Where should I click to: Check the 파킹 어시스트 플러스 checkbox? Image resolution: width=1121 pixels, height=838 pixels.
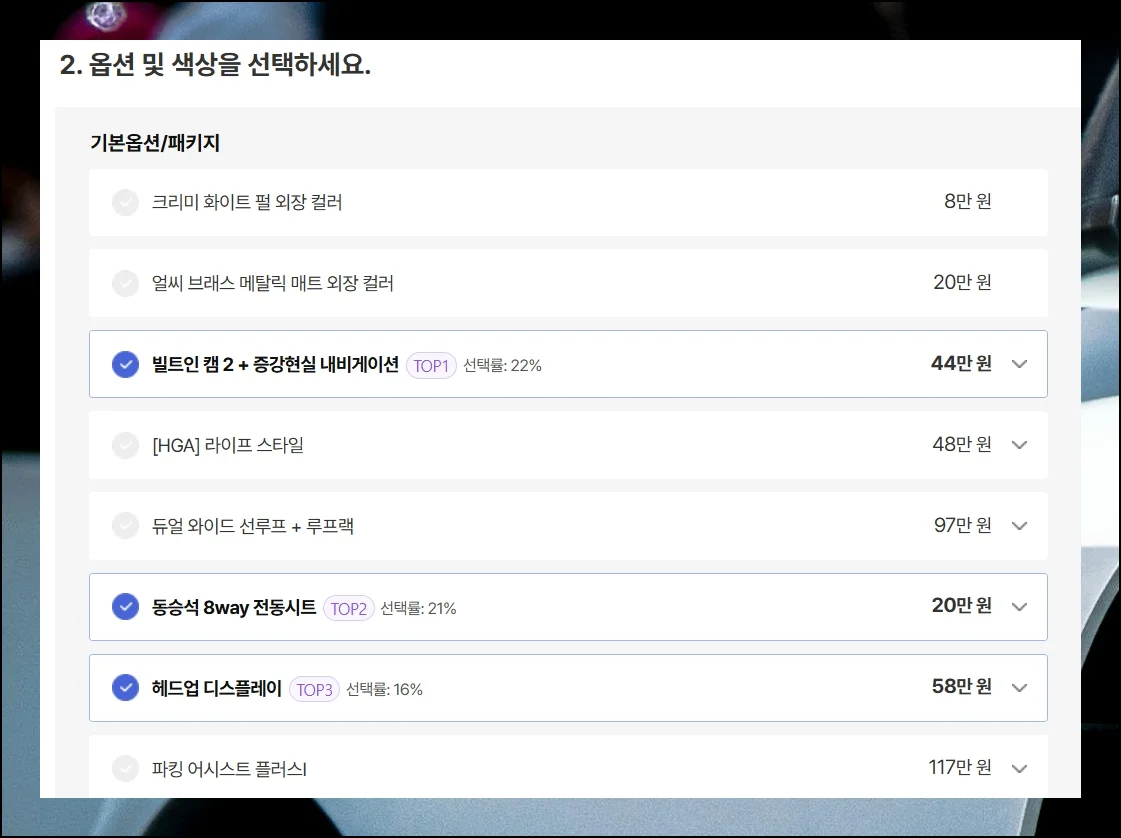[125, 769]
